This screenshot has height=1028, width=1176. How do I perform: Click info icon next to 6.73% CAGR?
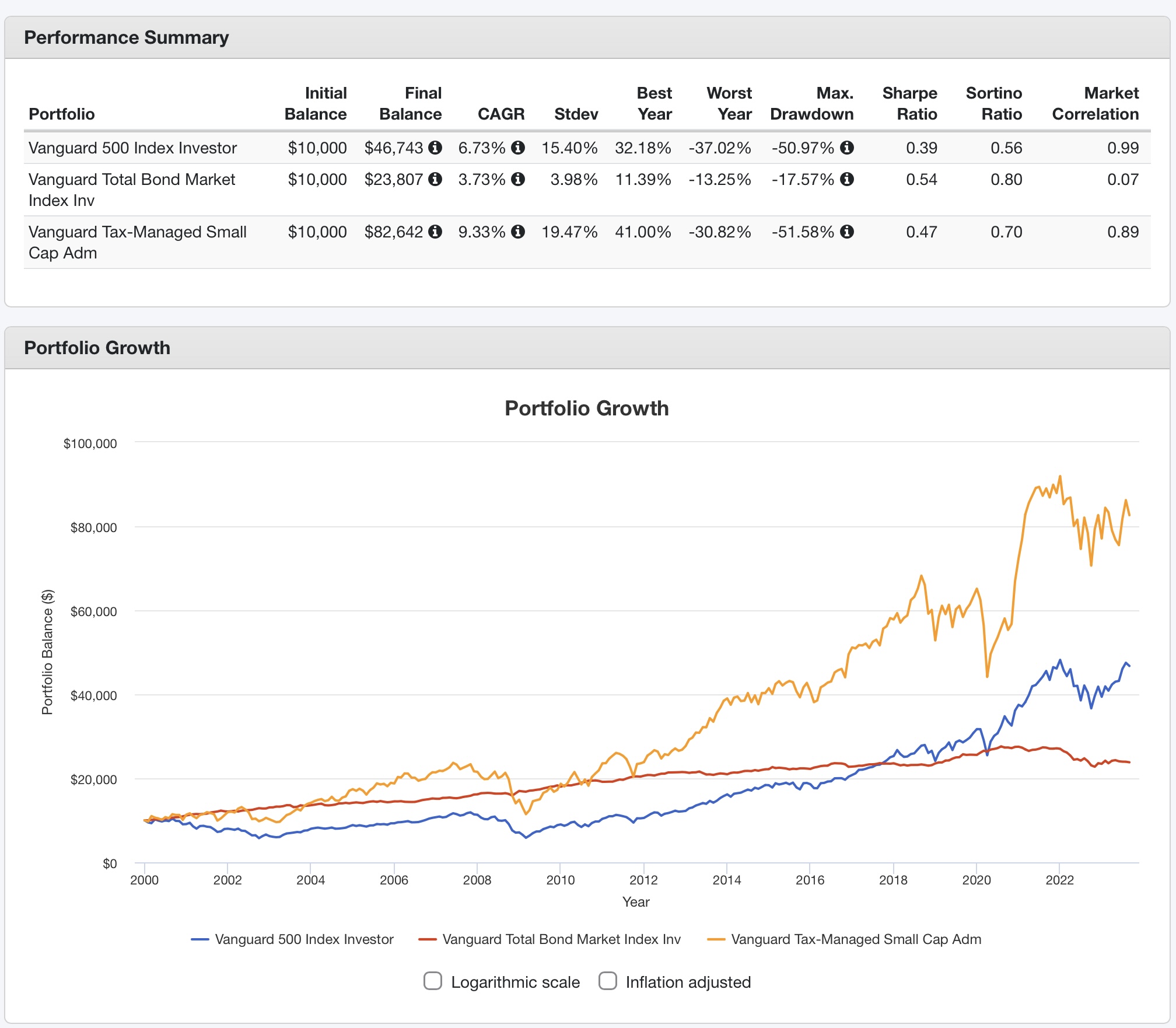coord(518,148)
